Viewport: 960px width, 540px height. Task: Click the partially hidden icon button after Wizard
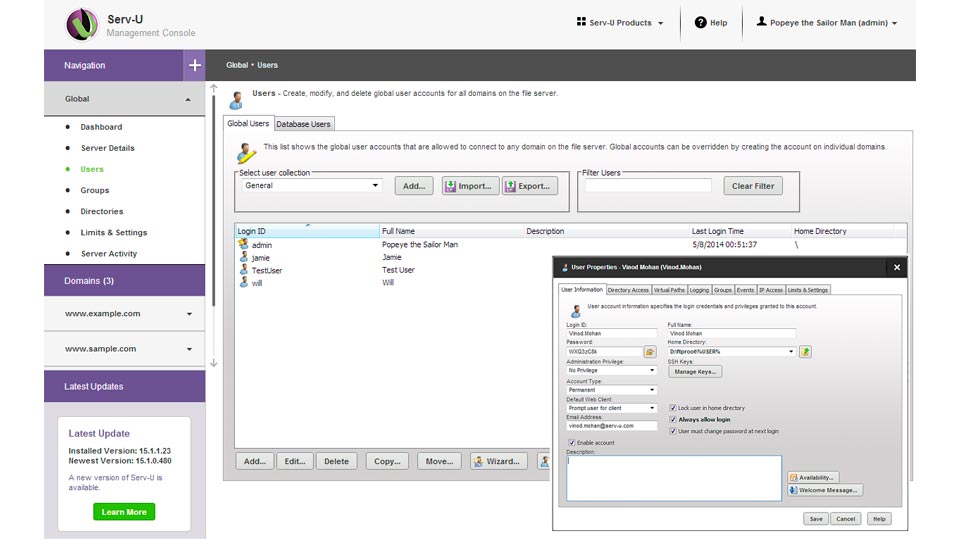point(544,461)
